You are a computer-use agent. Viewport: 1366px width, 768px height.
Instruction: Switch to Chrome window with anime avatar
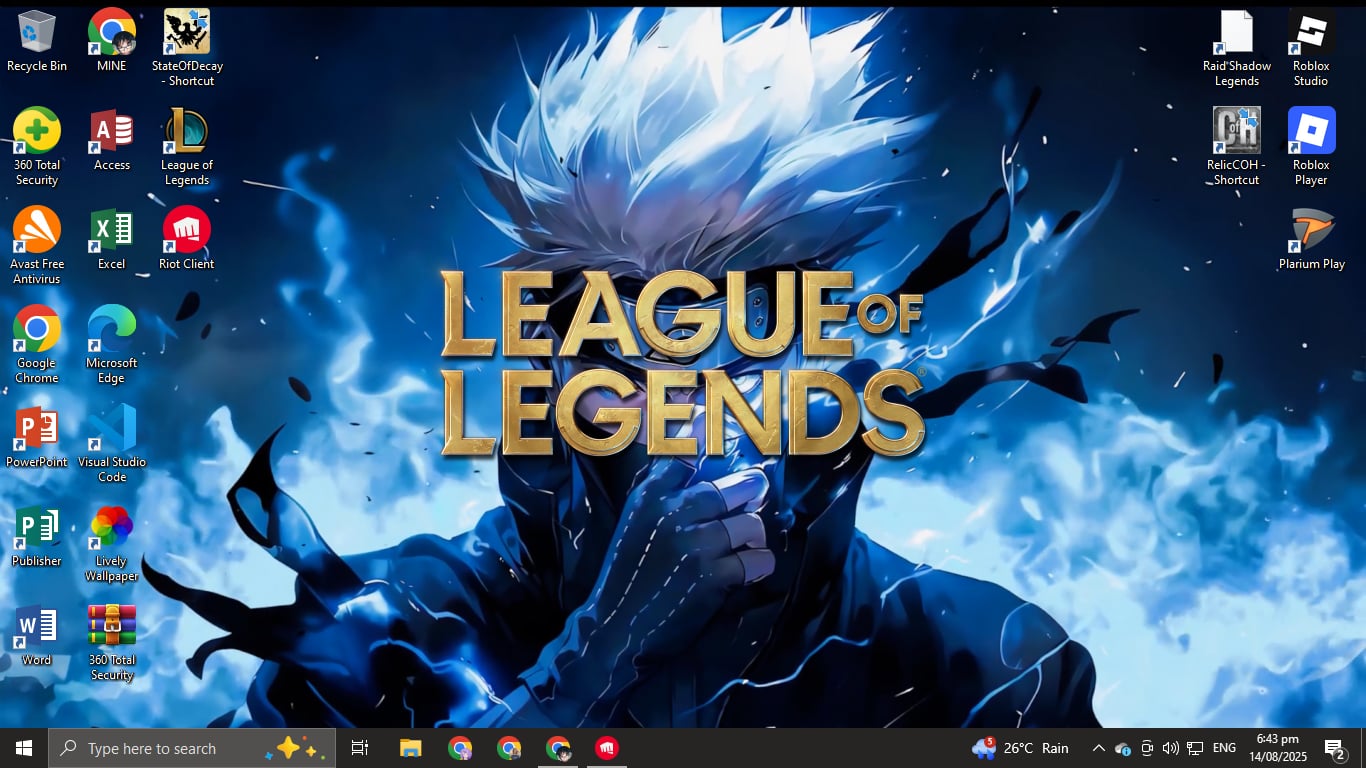point(558,748)
